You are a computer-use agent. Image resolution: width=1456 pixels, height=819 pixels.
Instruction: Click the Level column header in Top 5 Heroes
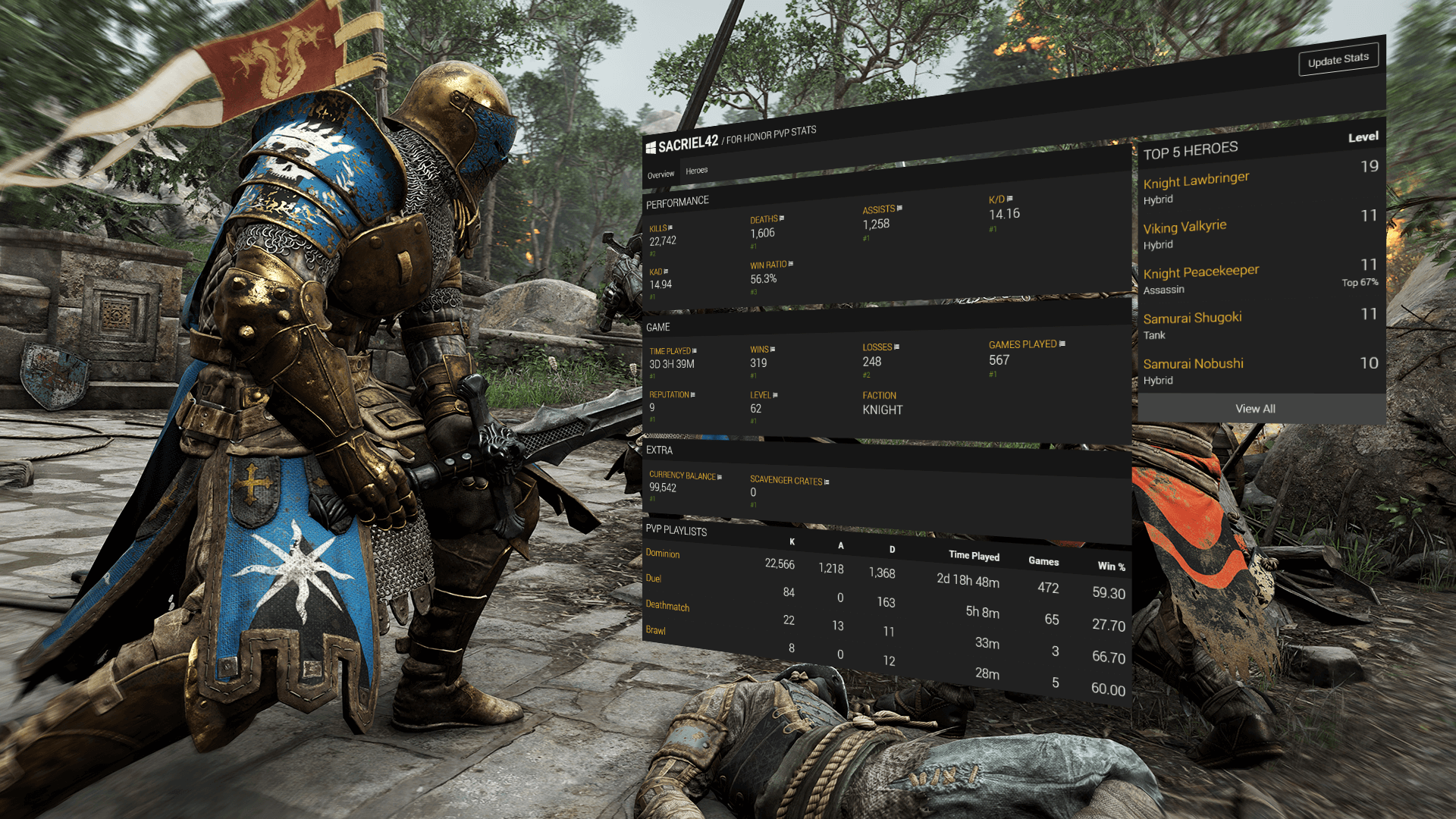coord(1363,137)
